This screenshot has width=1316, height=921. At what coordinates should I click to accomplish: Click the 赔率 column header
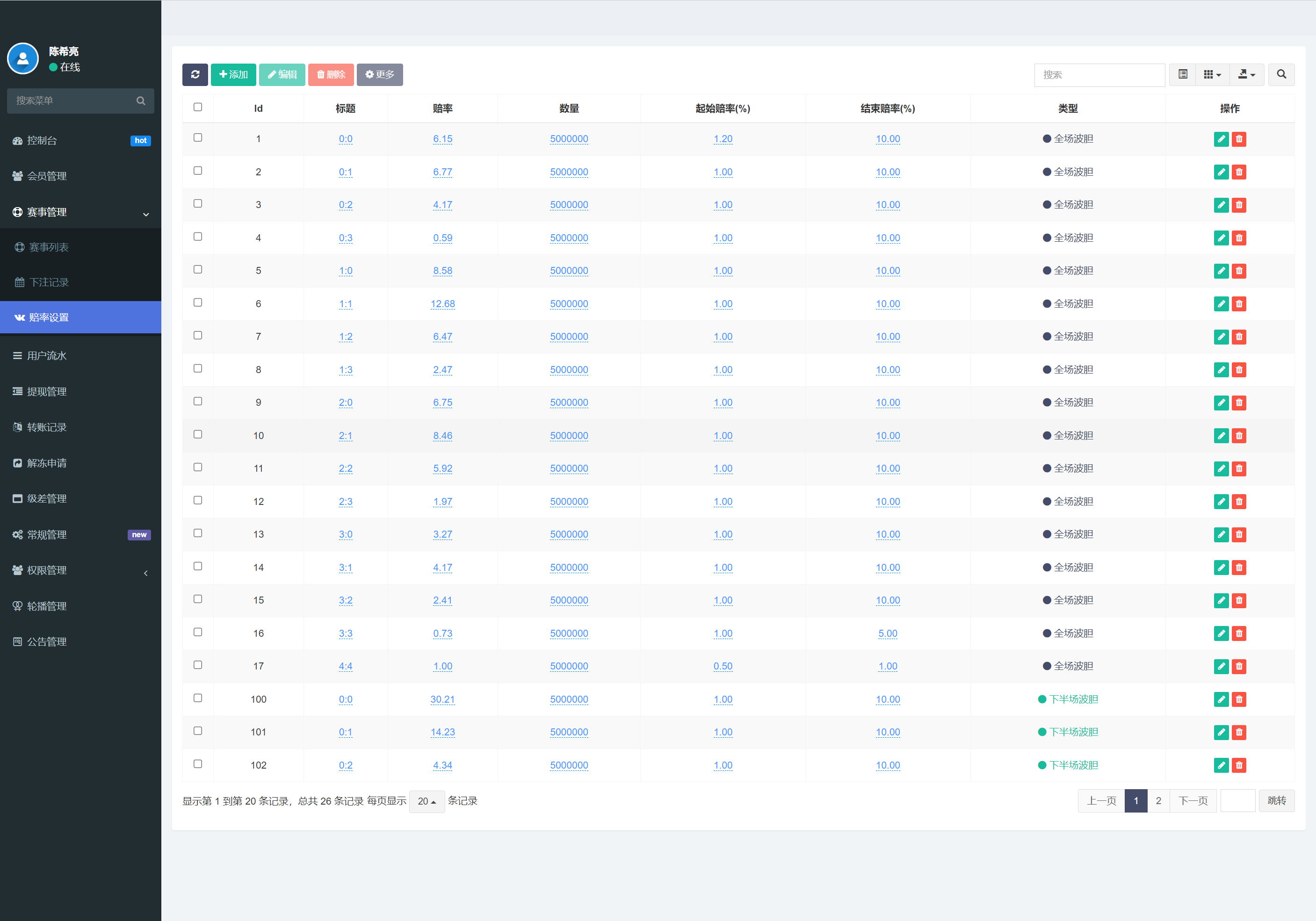(442, 108)
